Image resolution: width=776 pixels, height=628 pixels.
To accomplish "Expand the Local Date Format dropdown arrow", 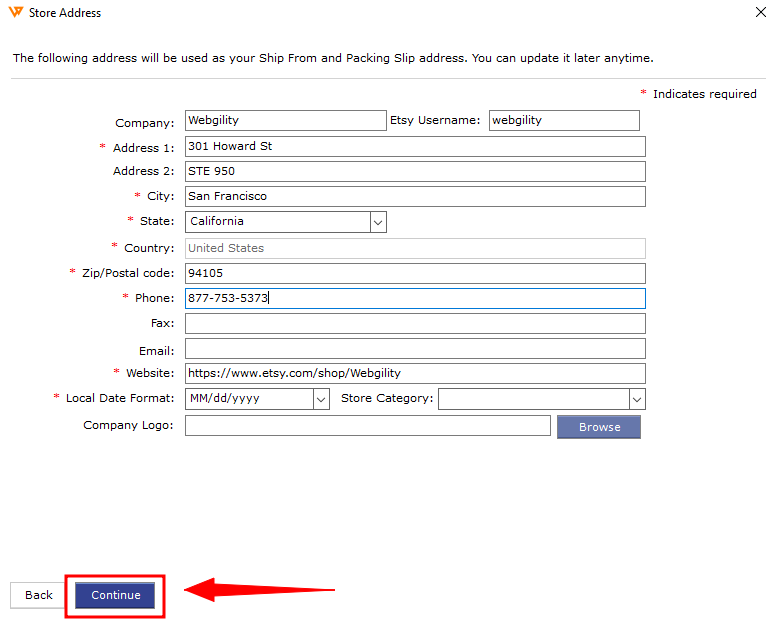I will 321,399.
